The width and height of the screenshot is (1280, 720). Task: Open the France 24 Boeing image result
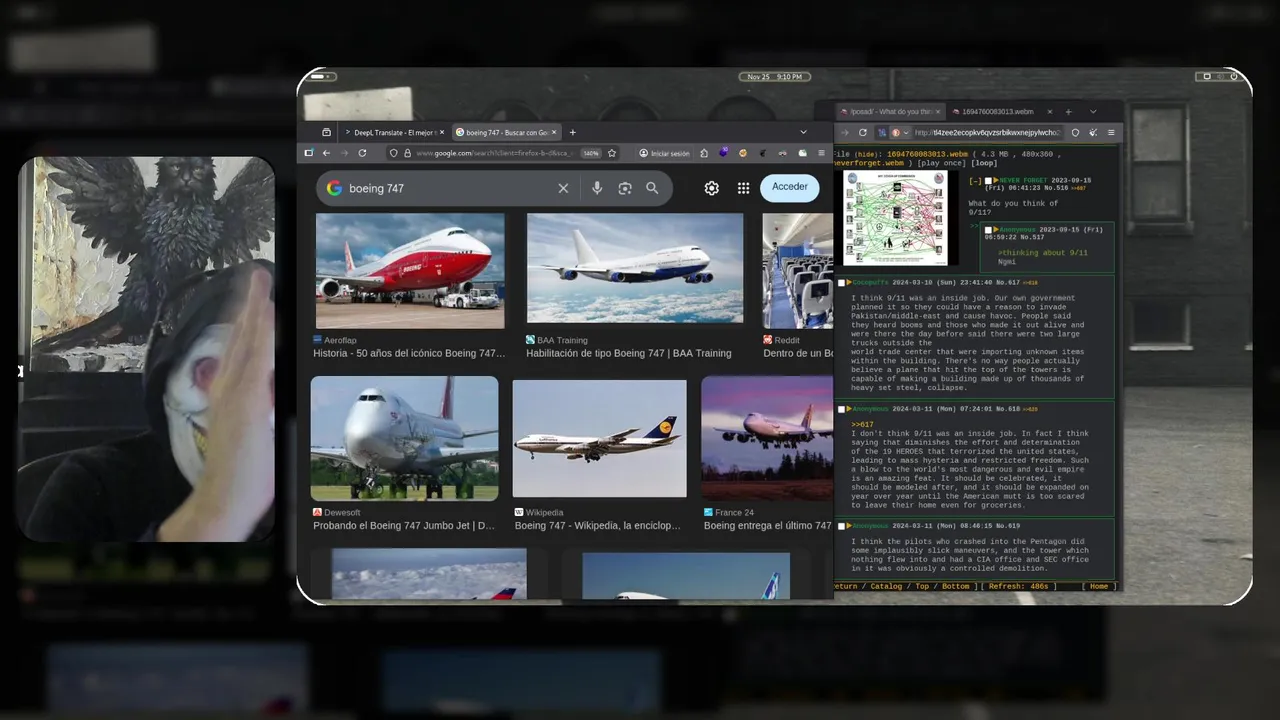click(x=767, y=438)
